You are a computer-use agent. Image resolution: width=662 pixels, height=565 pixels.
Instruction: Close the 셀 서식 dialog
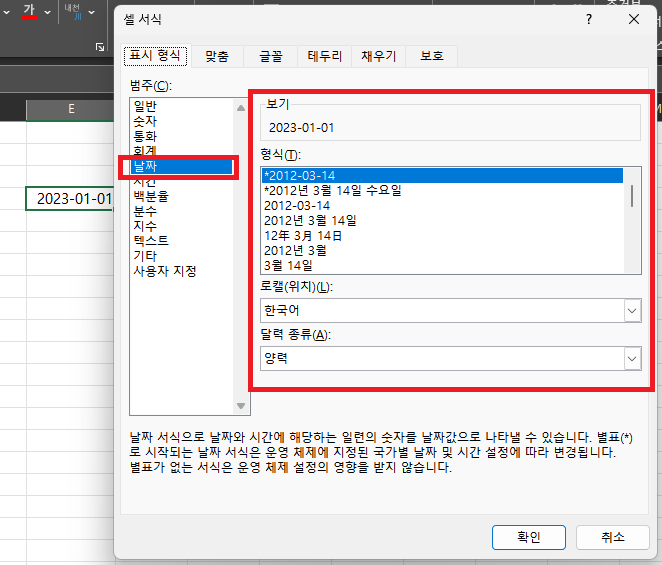pos(634,19)
